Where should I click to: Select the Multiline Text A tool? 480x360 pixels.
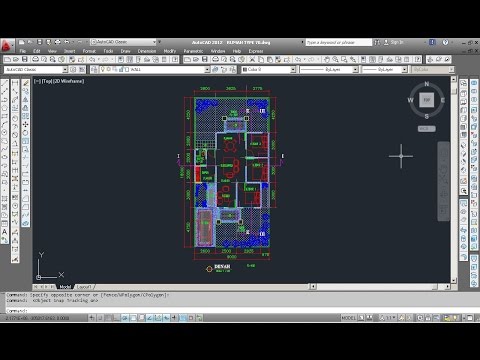[5, 232]
